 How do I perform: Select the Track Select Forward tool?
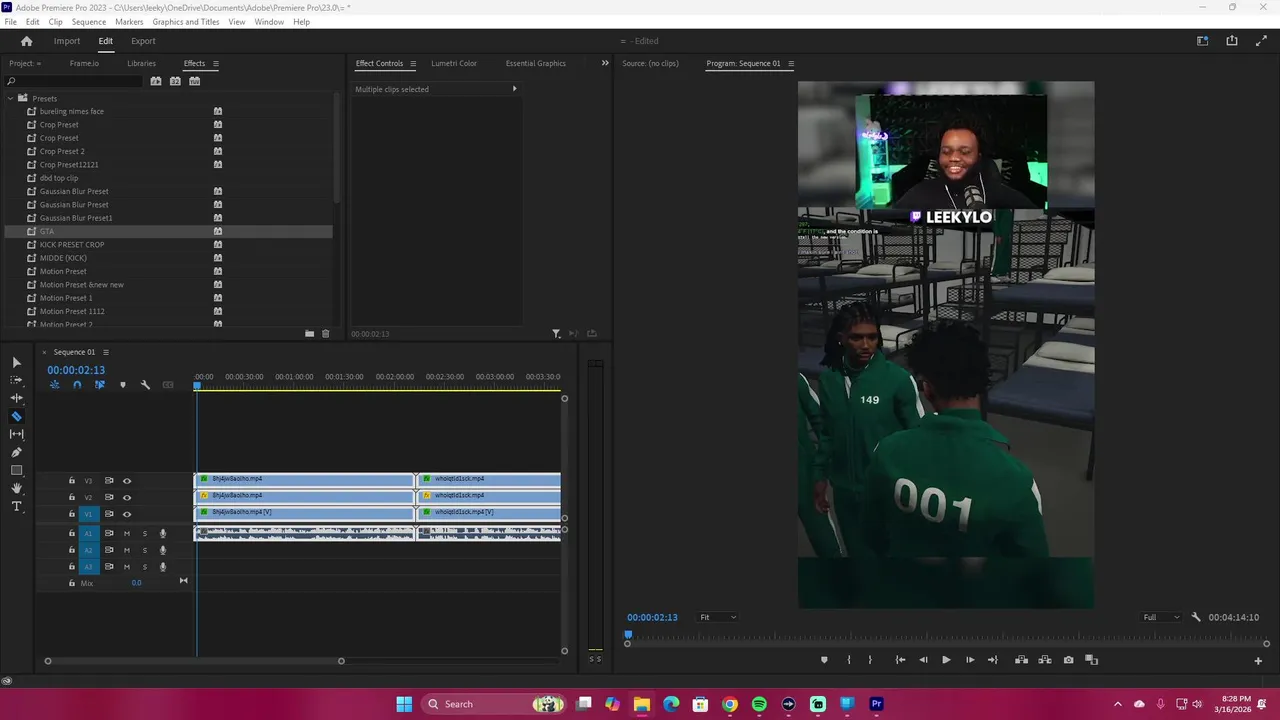click(x=16, y=380)
